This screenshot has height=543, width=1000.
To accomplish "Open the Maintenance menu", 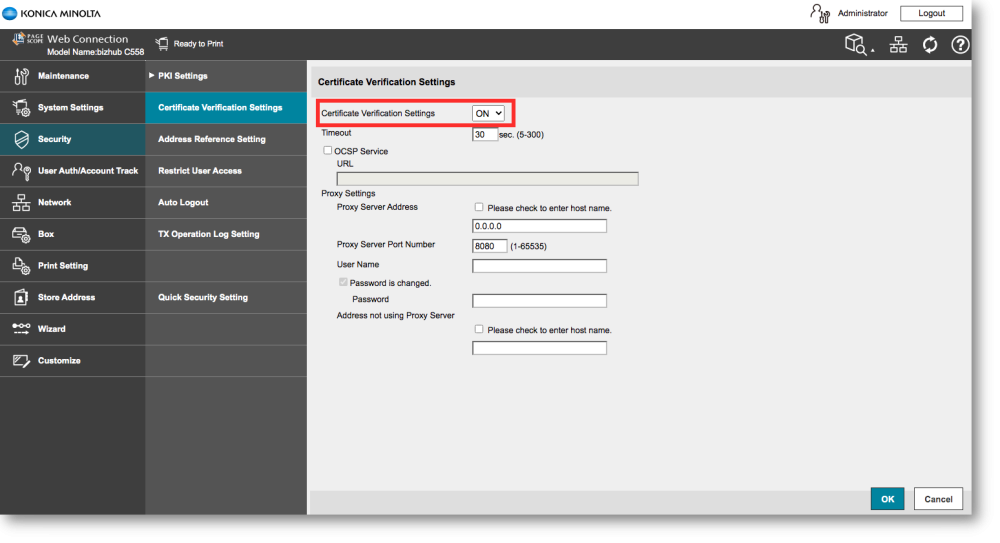I will point(73,76).
